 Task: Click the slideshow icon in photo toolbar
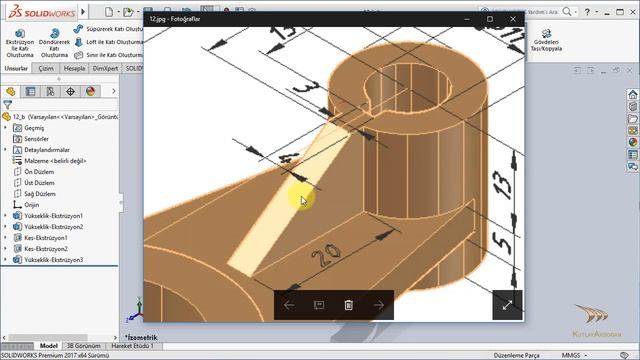pos(319,305)
